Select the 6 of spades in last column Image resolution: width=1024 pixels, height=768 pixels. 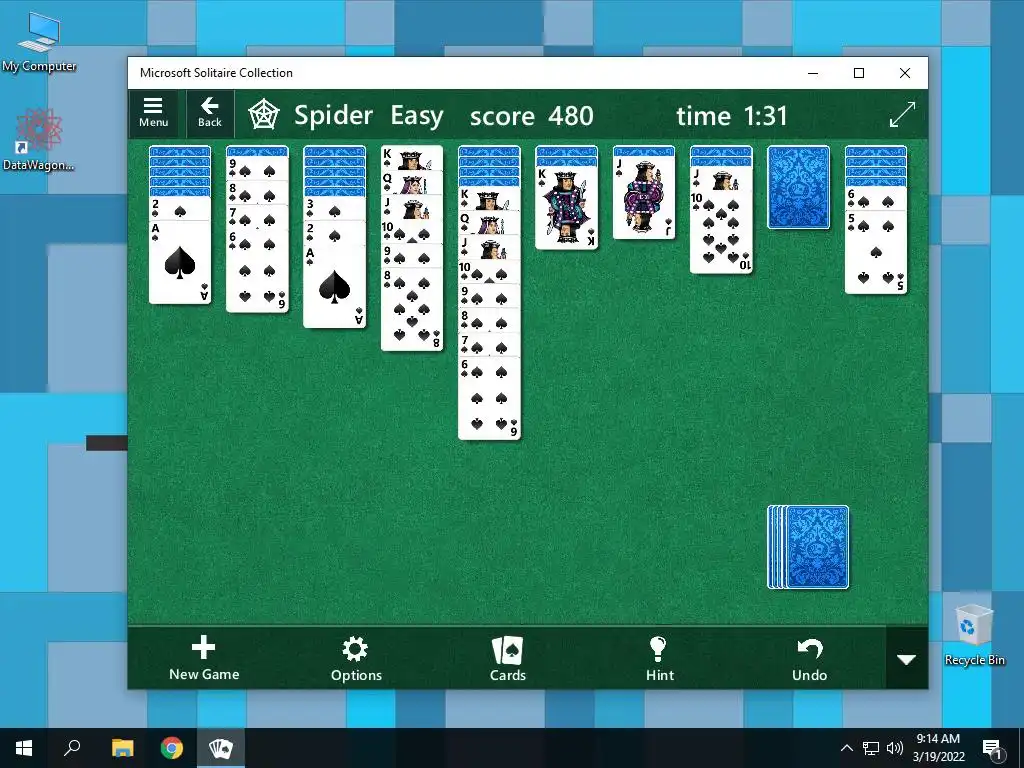[876, 199]
